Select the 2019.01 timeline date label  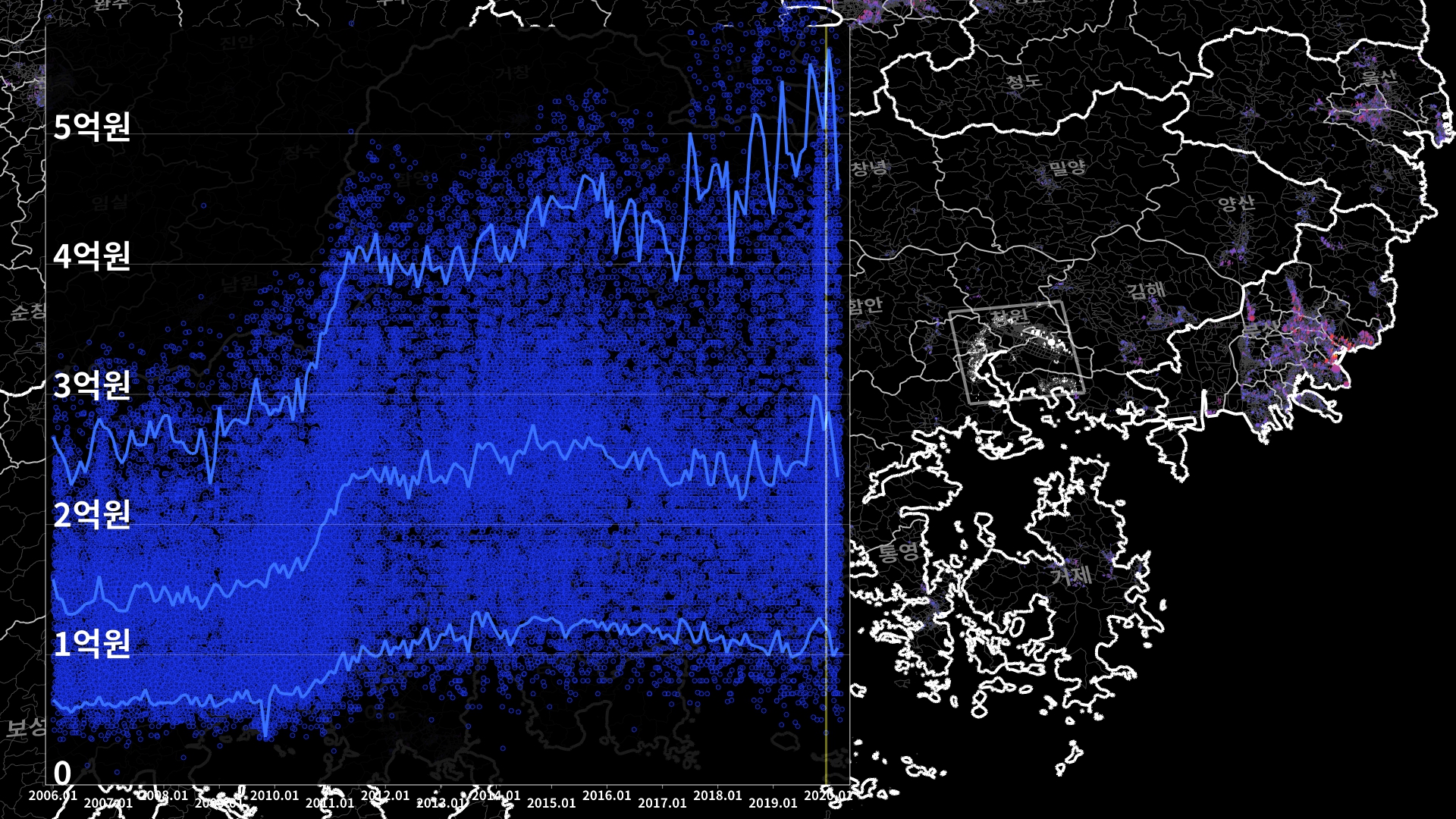point(773,803)
